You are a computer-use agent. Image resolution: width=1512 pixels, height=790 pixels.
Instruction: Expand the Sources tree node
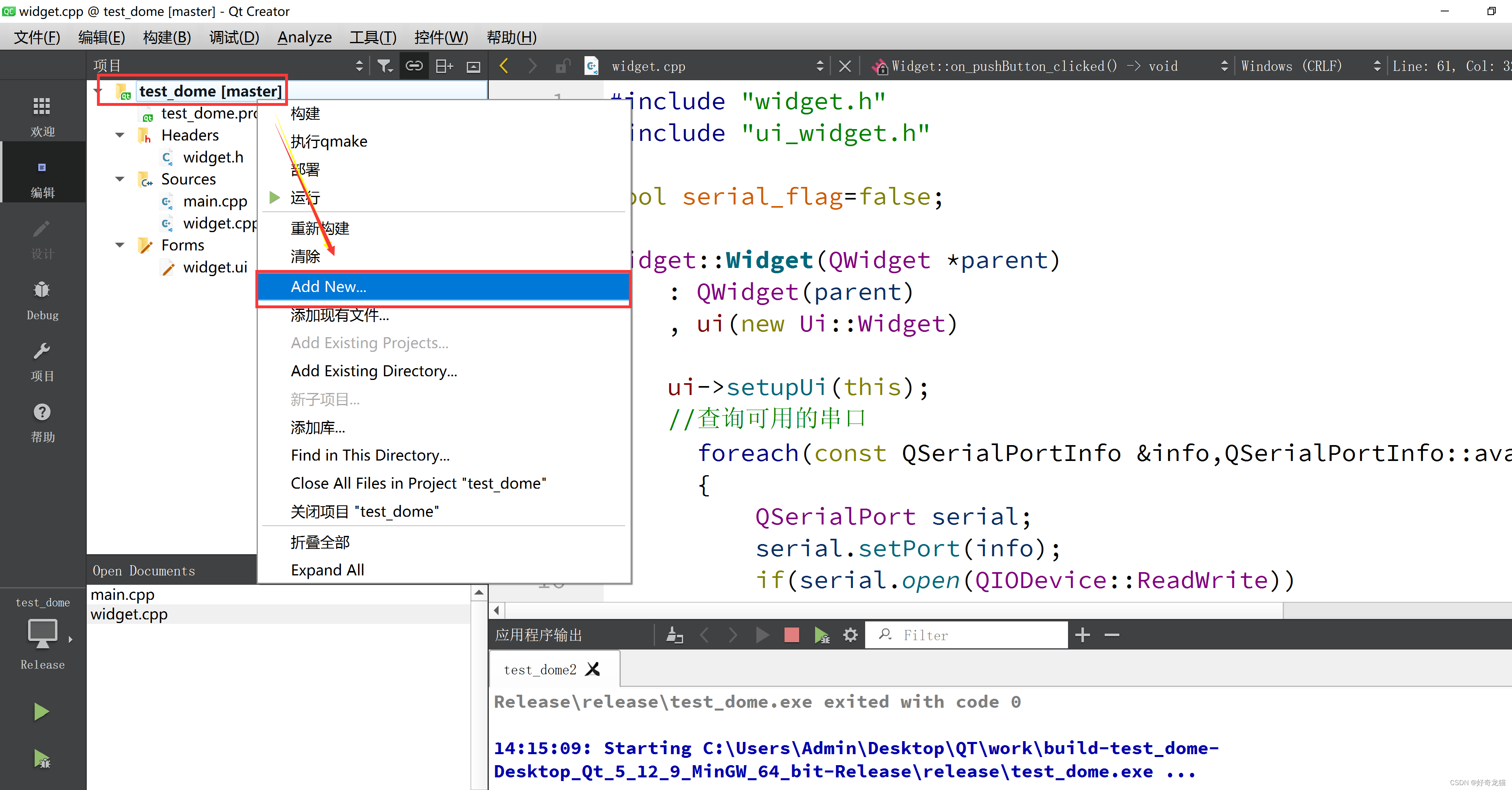click(x=119, y=179)
